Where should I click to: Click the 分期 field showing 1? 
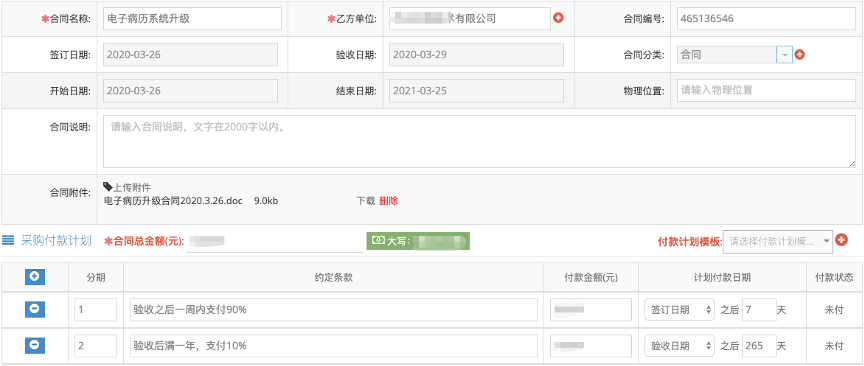point(95,310)
